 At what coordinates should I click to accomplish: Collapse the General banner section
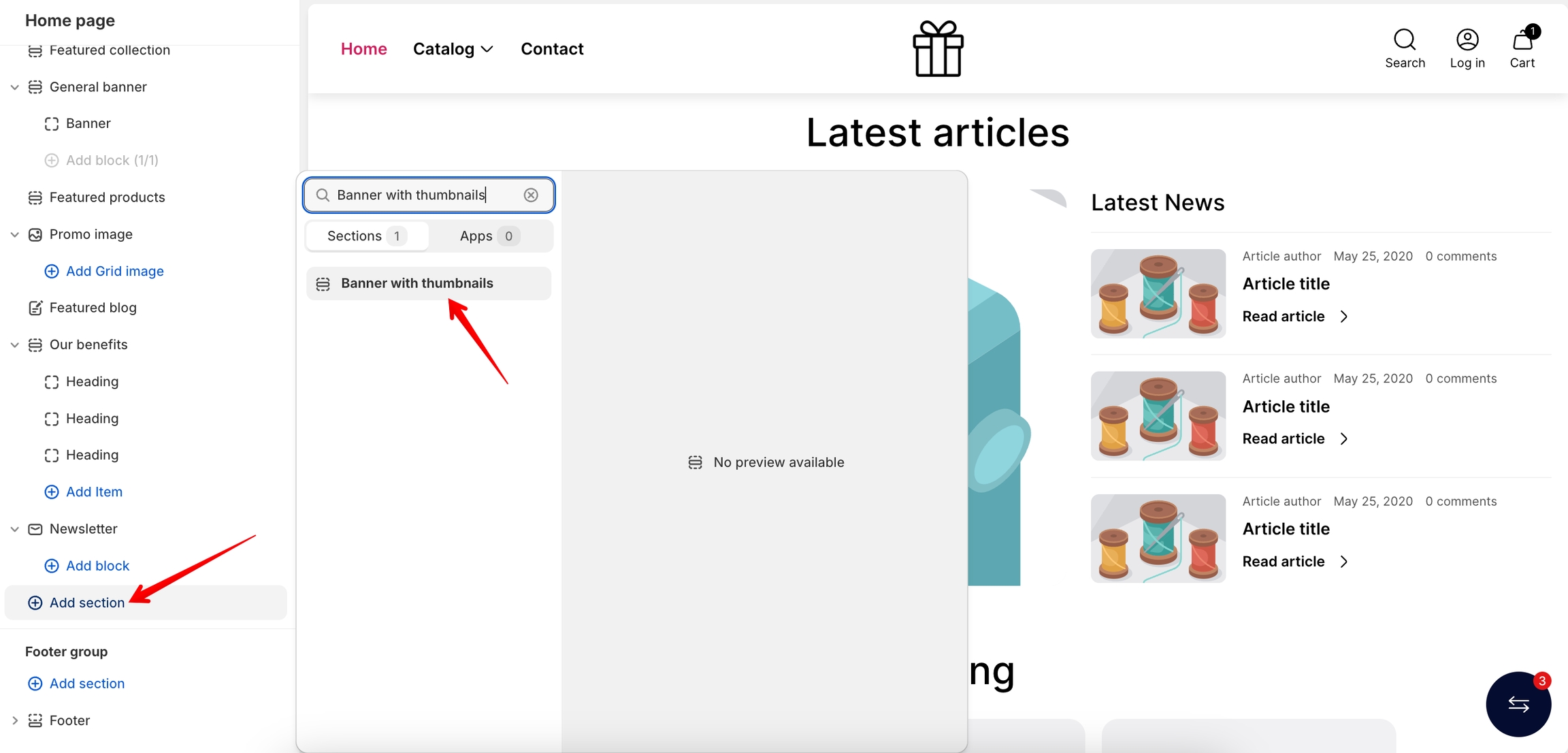[14, 87]
